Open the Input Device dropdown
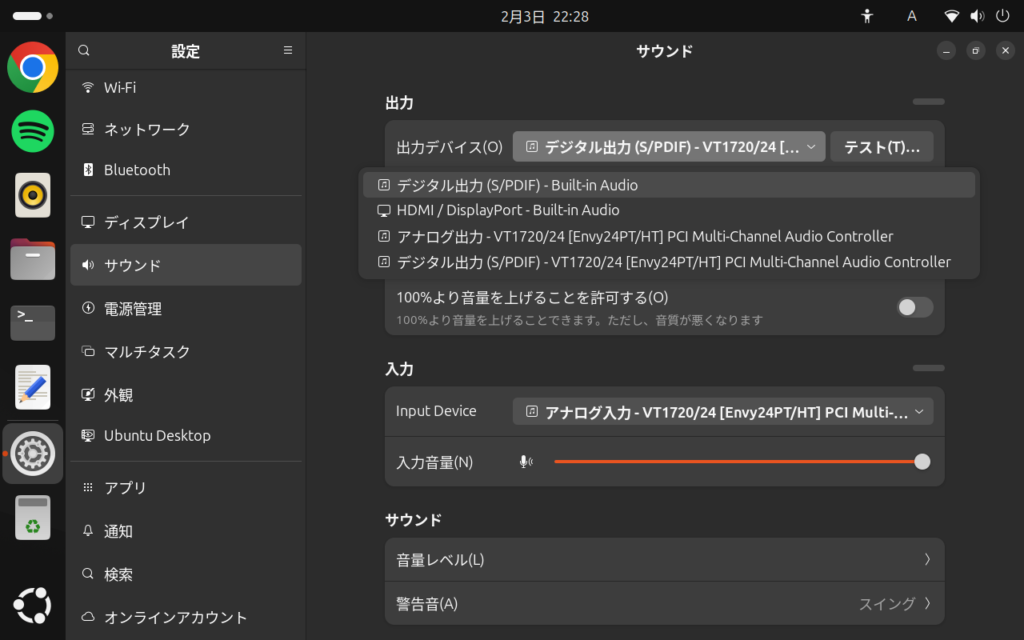 click(722, 411)
